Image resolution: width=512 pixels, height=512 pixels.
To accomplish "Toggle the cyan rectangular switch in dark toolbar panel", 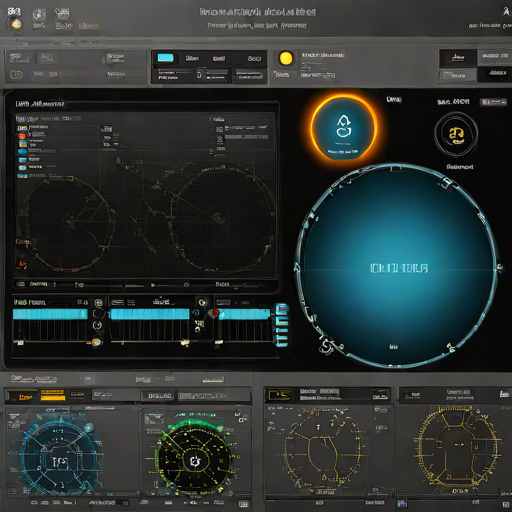I will [x=165, y=58].
